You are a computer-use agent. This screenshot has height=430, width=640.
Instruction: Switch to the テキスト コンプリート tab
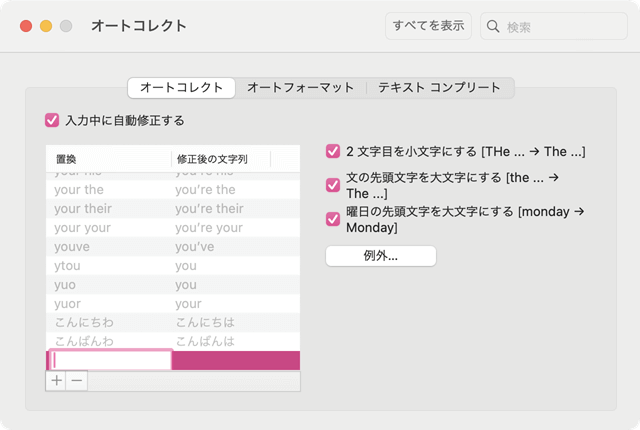[x=439, y=88]
